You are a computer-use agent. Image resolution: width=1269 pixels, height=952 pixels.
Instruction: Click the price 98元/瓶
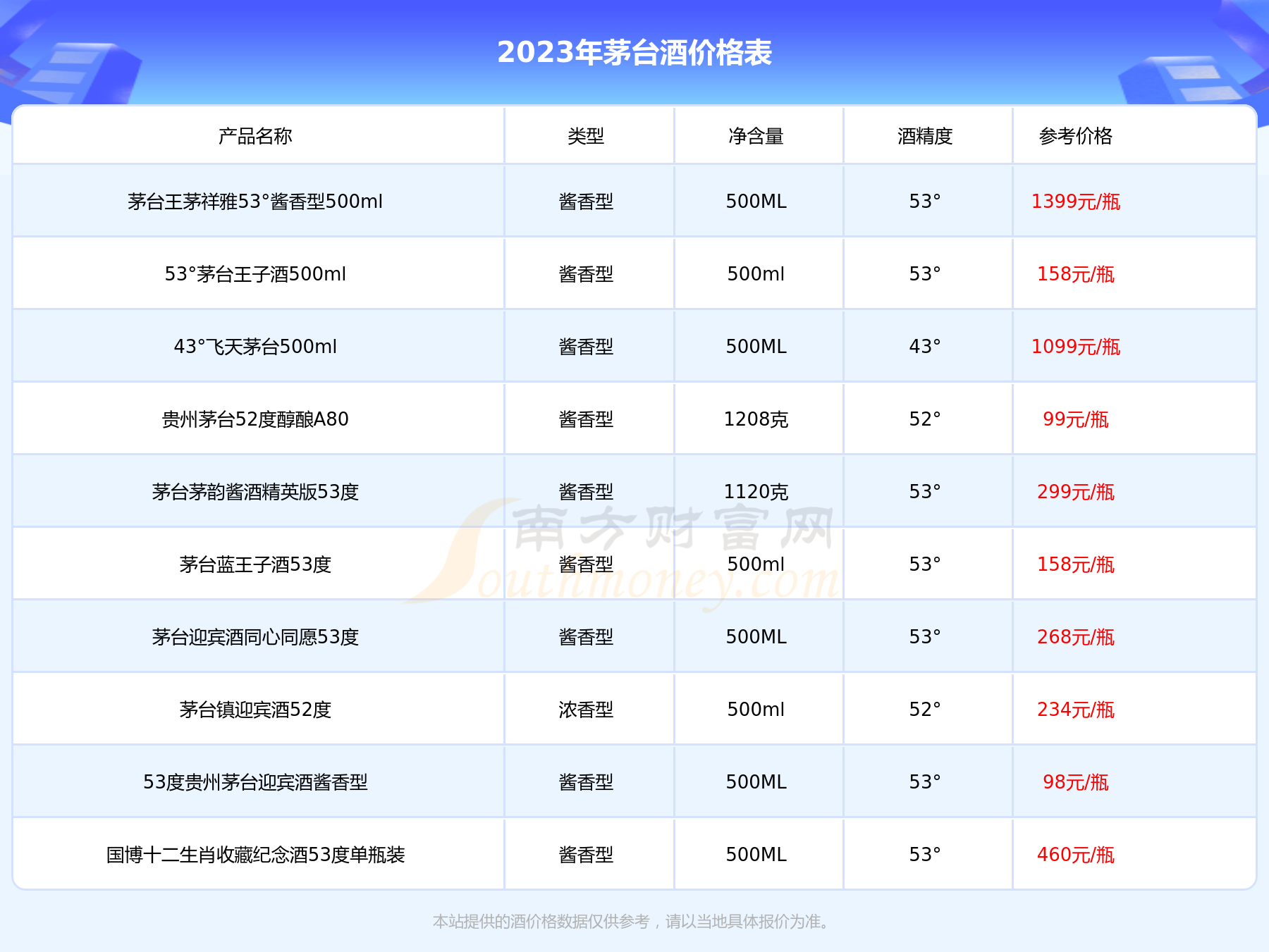[1075, 782]
